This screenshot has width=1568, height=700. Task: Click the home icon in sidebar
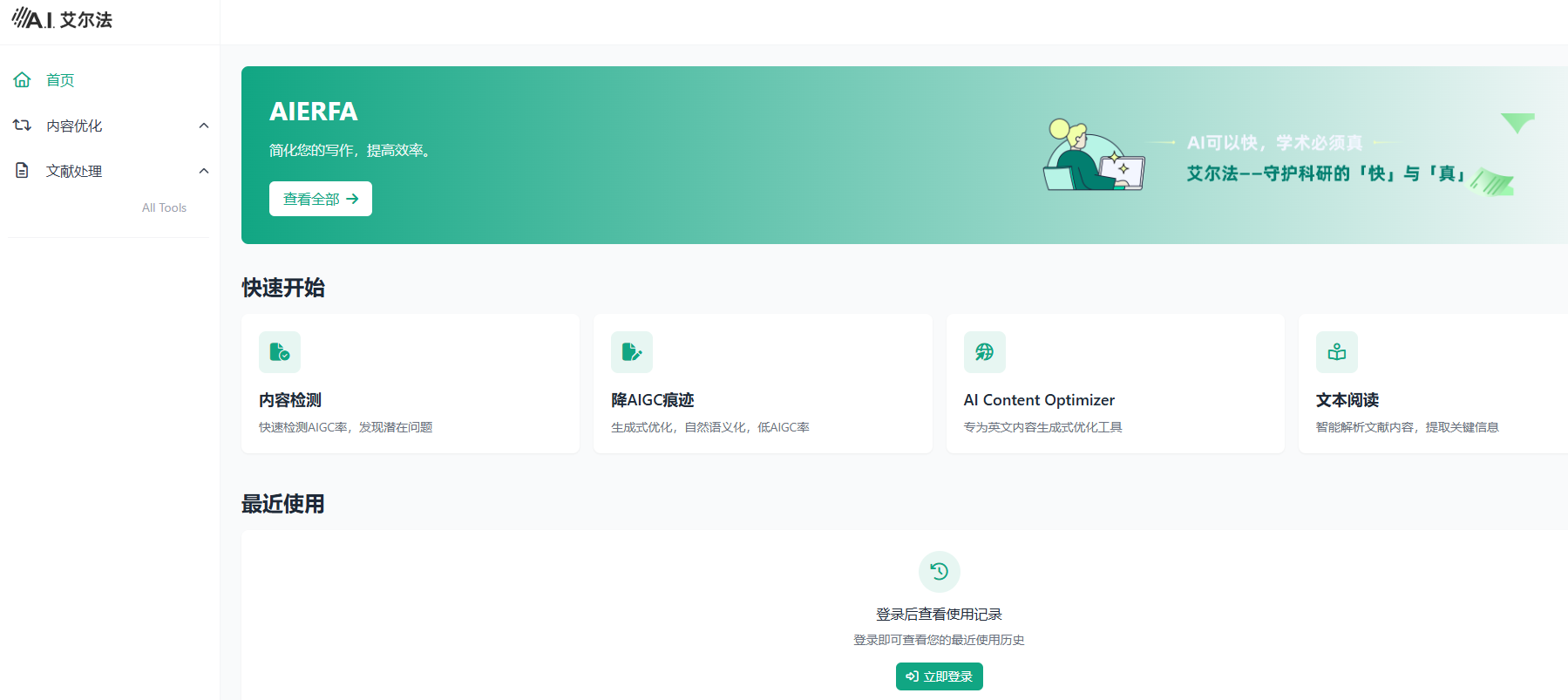coord(22,80)
